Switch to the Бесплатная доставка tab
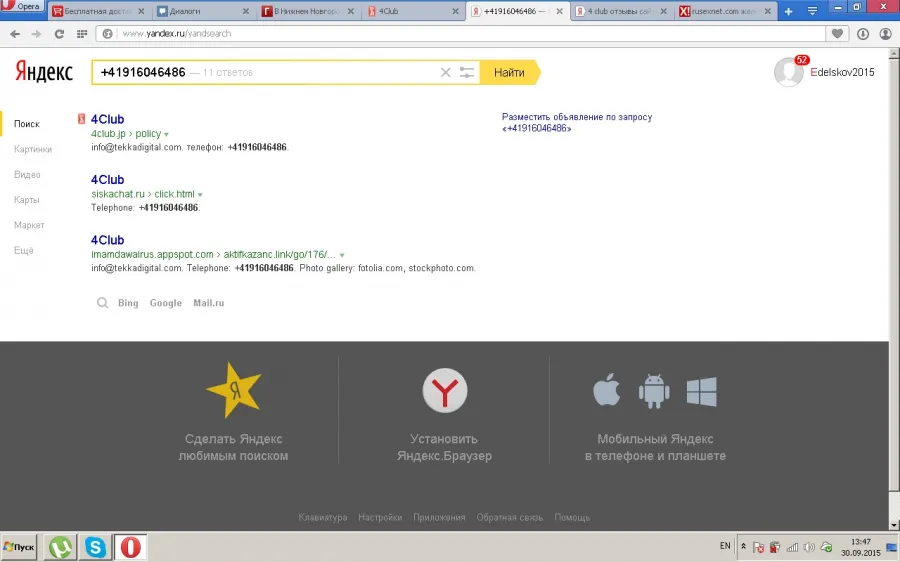900x562 pixels. coord(99,11)
